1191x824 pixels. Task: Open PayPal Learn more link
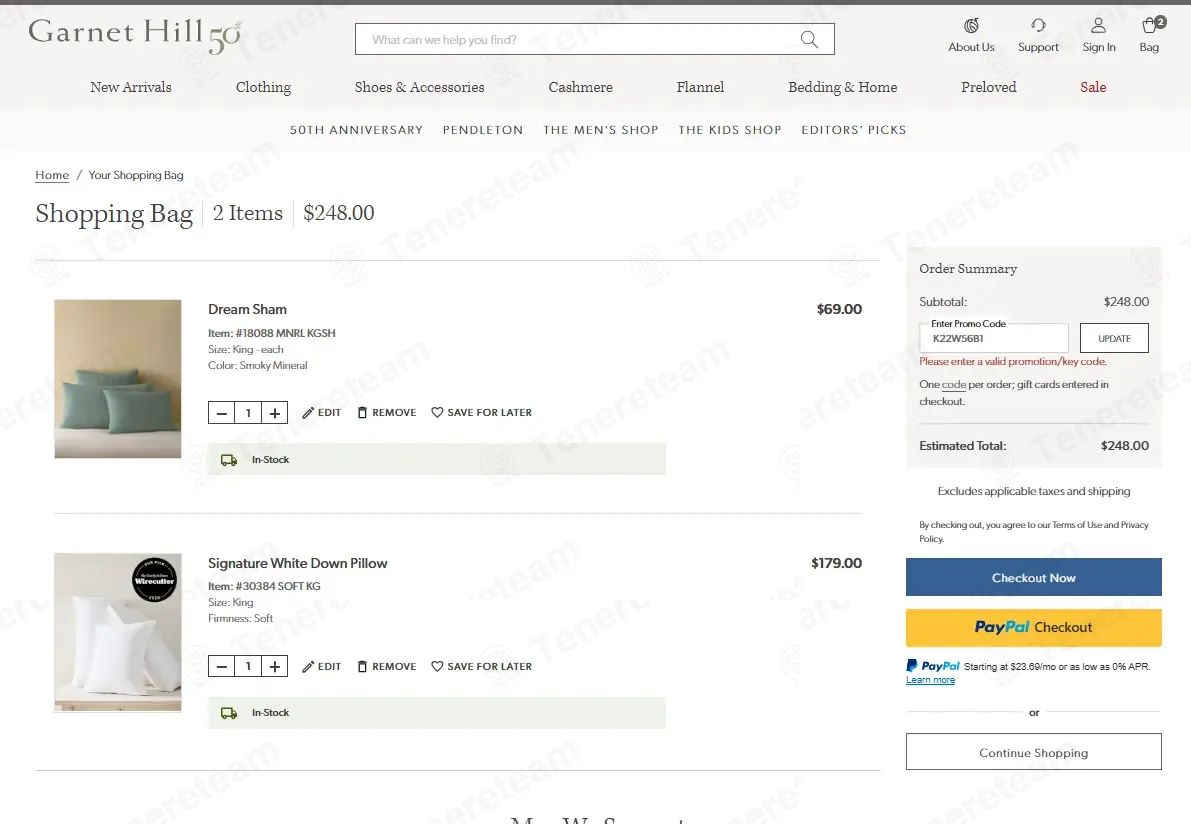coord(930,680)
